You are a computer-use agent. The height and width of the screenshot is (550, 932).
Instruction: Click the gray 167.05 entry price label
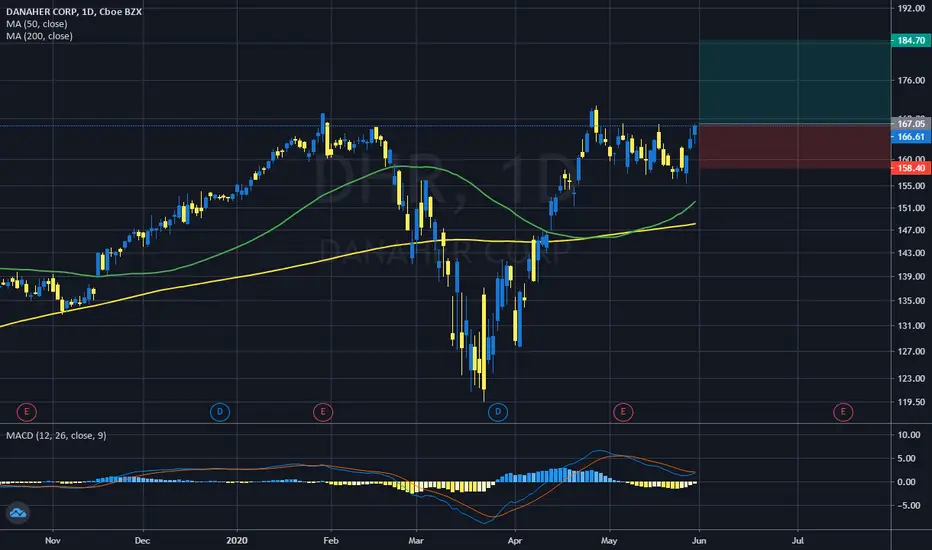[x=911, y=124]
